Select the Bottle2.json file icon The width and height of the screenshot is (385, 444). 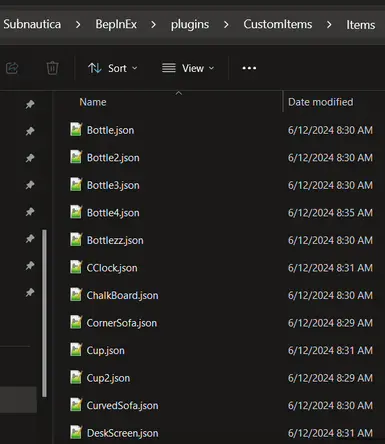coord(76,157)
